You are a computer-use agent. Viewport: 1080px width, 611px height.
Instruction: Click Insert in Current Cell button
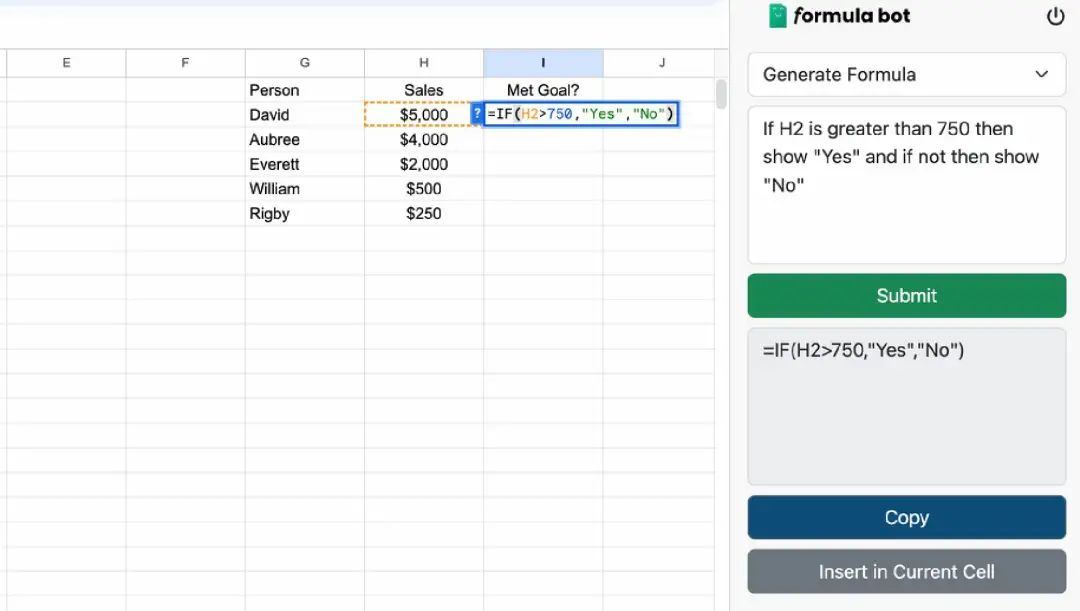pos(906,572)
